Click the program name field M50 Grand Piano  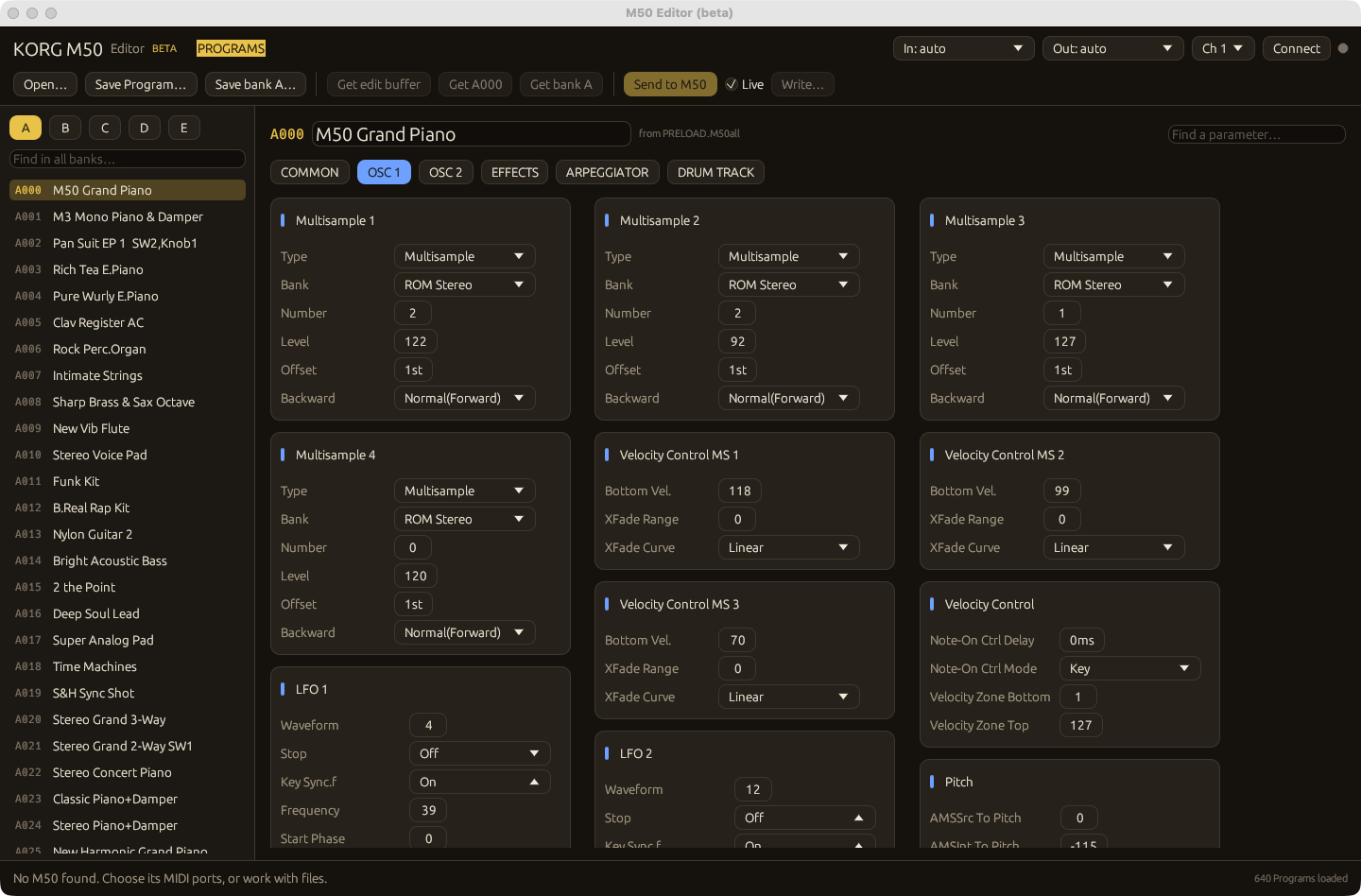click(472, 134)
